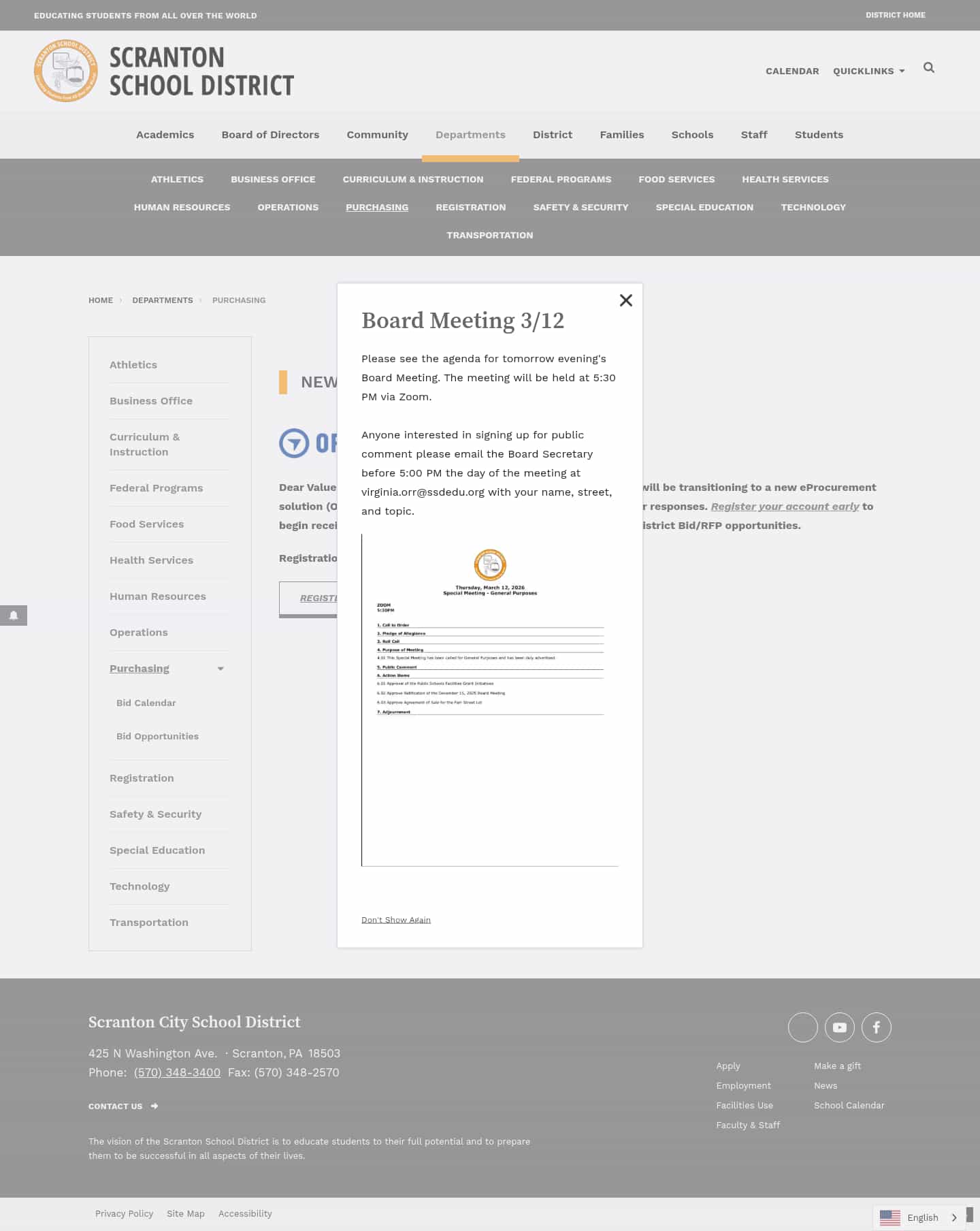Click the arrow beside Contact Us
The width and height of the screenshot is (980, 1231).
[x=154, y=1106]
